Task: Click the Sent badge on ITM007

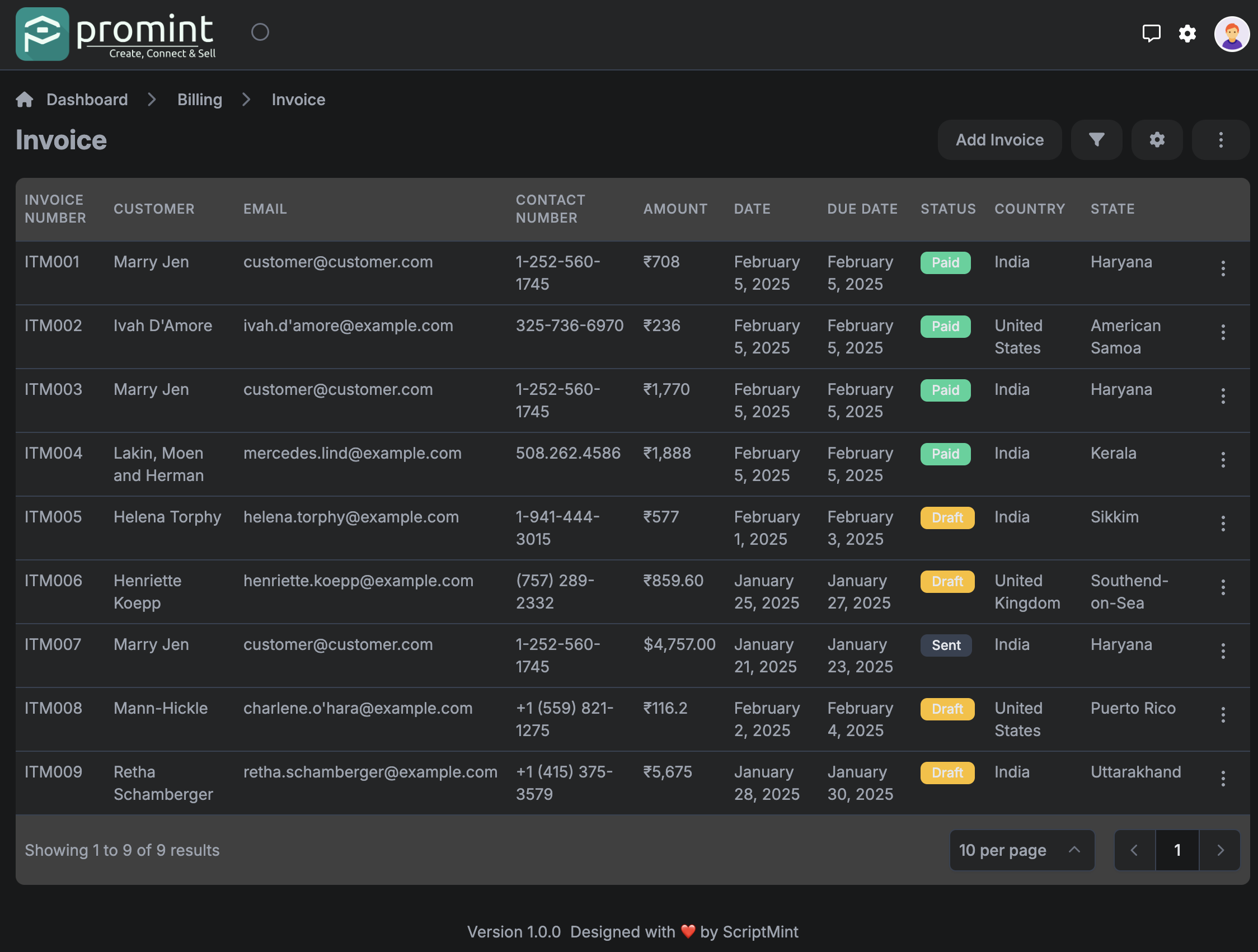Action: 946,645
